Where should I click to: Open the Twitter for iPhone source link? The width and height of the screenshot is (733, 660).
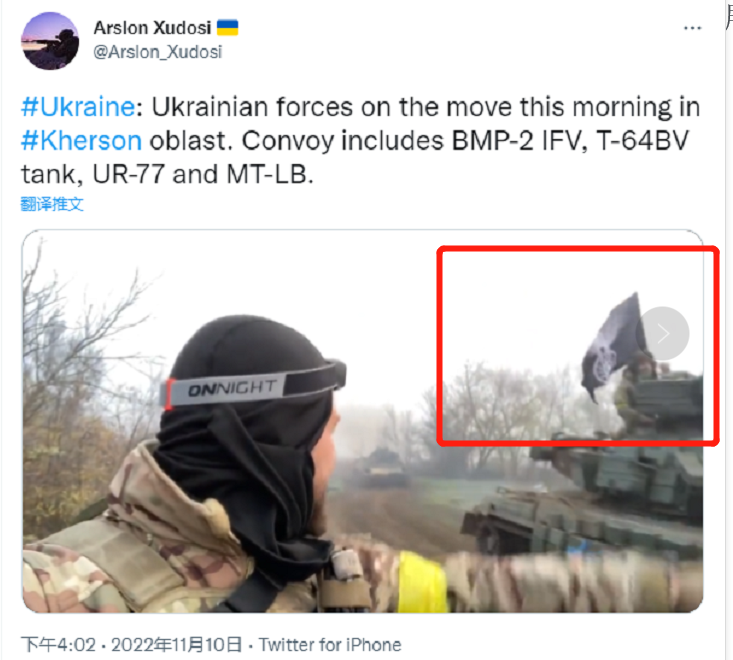(330, 645)
